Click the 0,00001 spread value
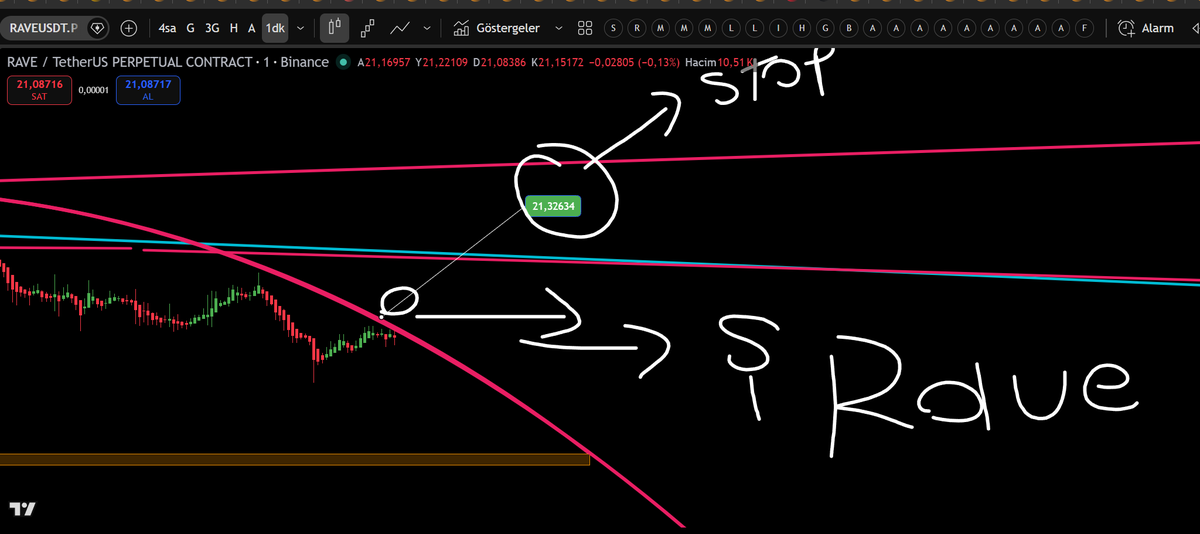Viewport: 1200px width, 534px height. click(x=94, y=90)
